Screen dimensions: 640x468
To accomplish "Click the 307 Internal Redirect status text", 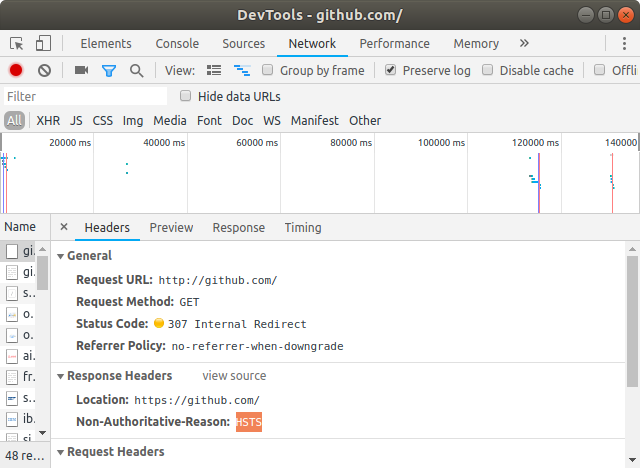I will pyautogui.click(x=237, y=324).
